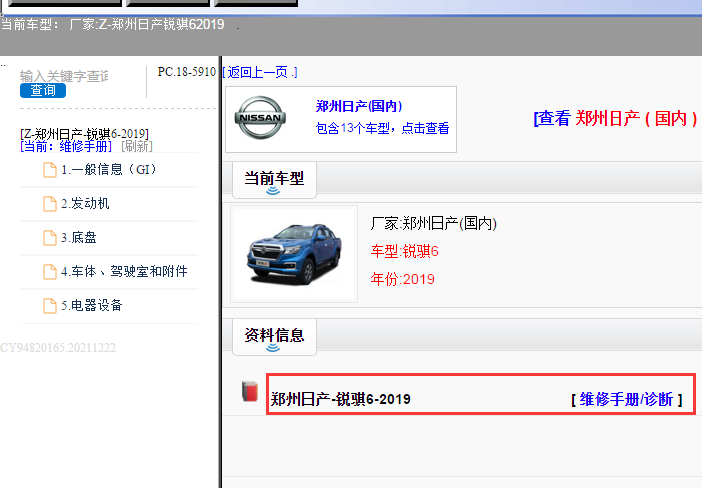
Task: Click the 厂家:郑州日产(国内) text
Action: pos(433,223)
